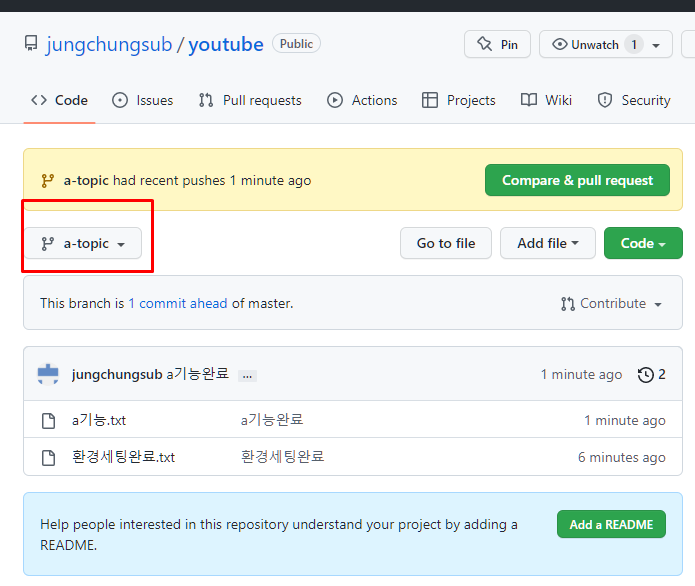Screen dimensions: 695x586
Task: Pin this repository with the Pin button
Action: 497,44
